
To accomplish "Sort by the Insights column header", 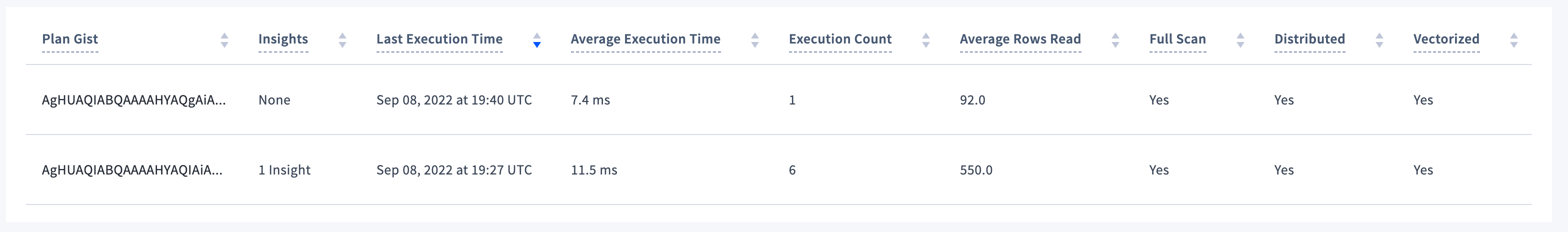I will click(x=283, y=39).
